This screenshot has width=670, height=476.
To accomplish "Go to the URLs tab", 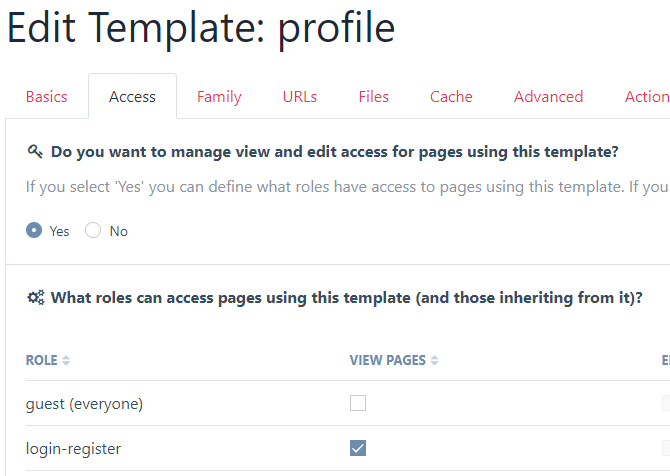I will pyautogui.click(x=300, y=97).
